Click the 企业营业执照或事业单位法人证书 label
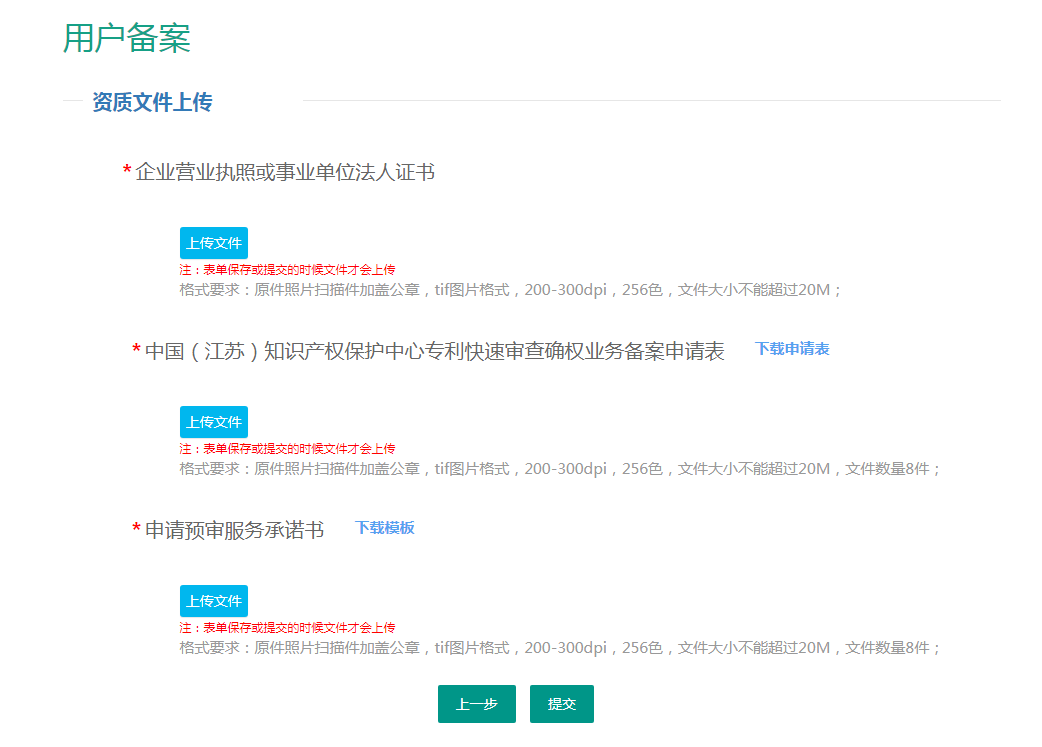Screen dimensions: 1042x747 [285, 173]
